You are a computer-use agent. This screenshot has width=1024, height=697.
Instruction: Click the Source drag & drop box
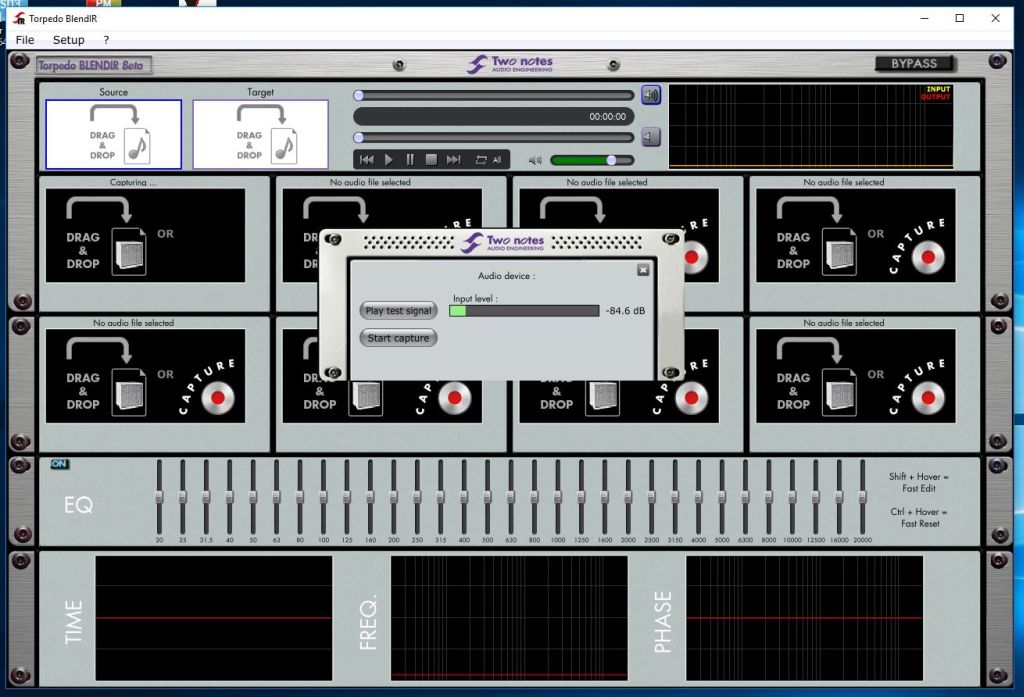[114, 135]
